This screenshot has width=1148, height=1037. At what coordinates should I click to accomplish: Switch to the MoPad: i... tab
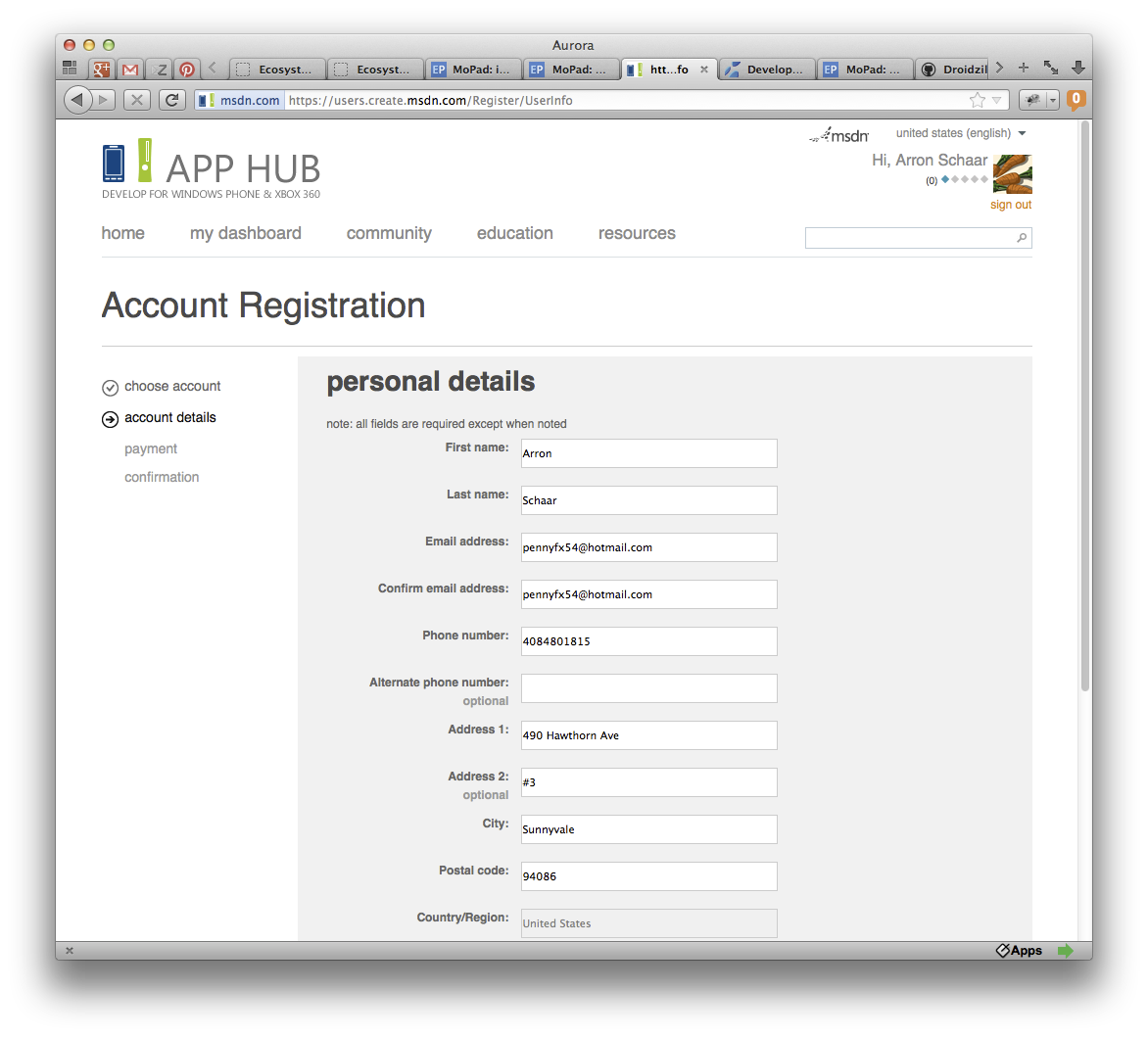tap(473, 70)
